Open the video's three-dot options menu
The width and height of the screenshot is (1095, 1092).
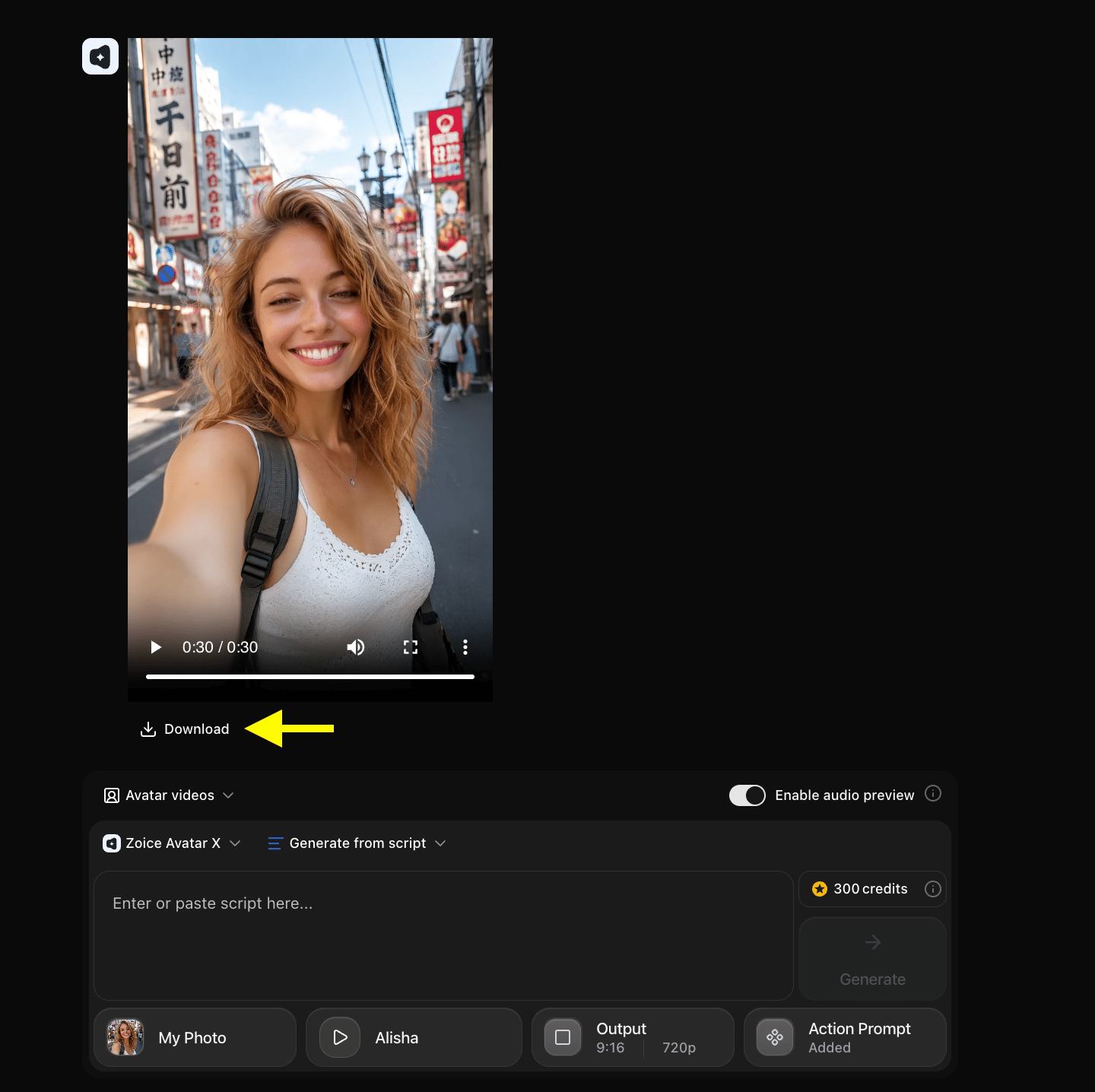[465, 647]
